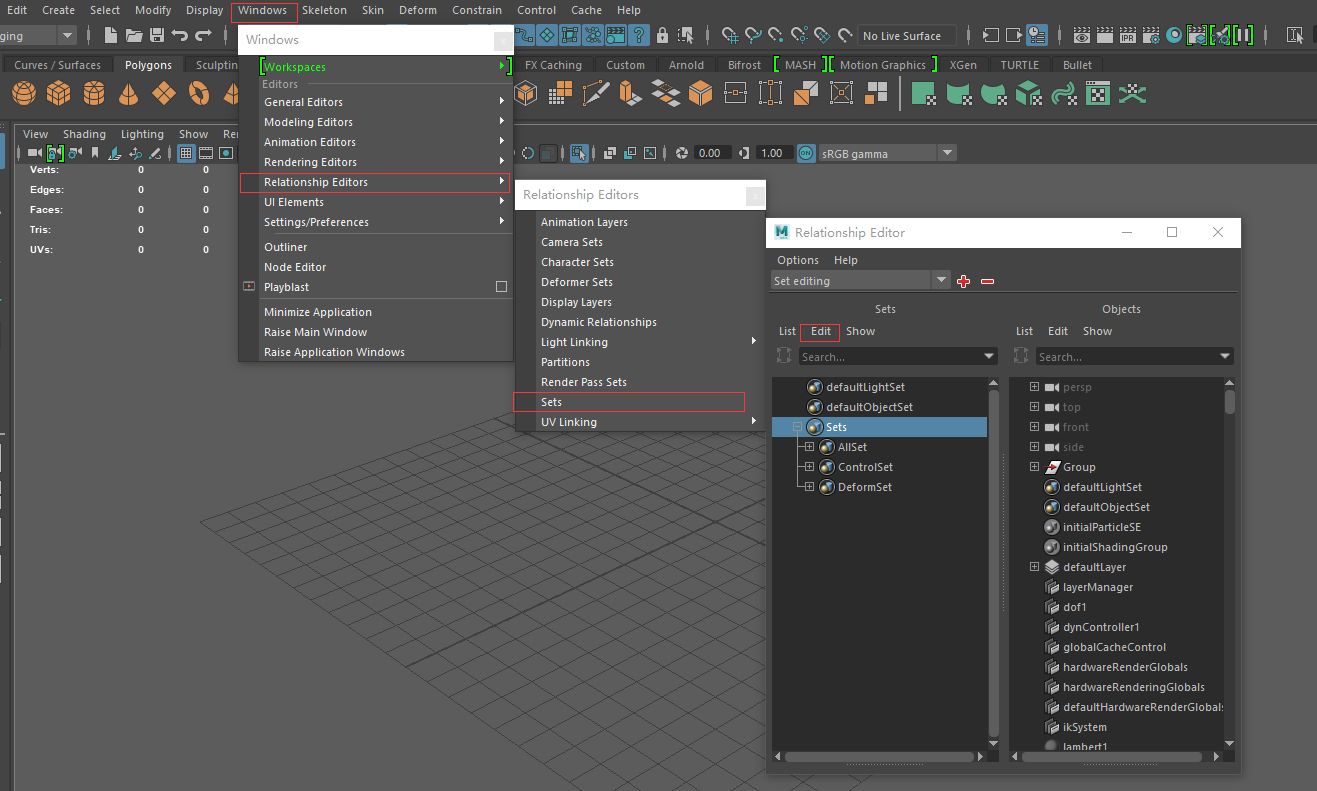The height and width of the screenshot is (791, 1317).
Task: Select the Polygon Cube tool on the shelf
Action: coord(58,93)
